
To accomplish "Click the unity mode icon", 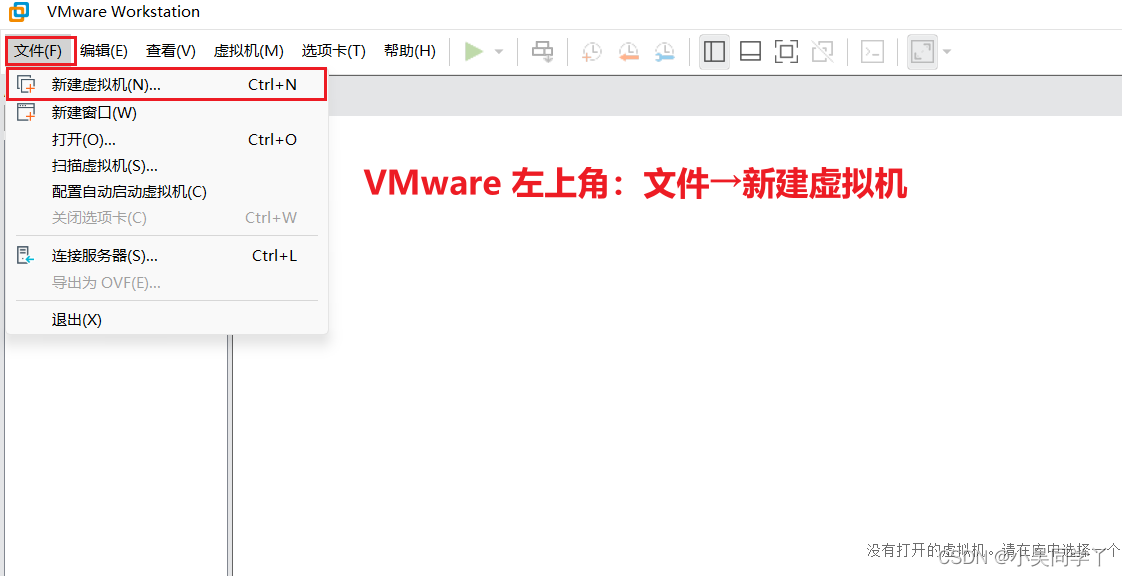I will tap(822, 52).
